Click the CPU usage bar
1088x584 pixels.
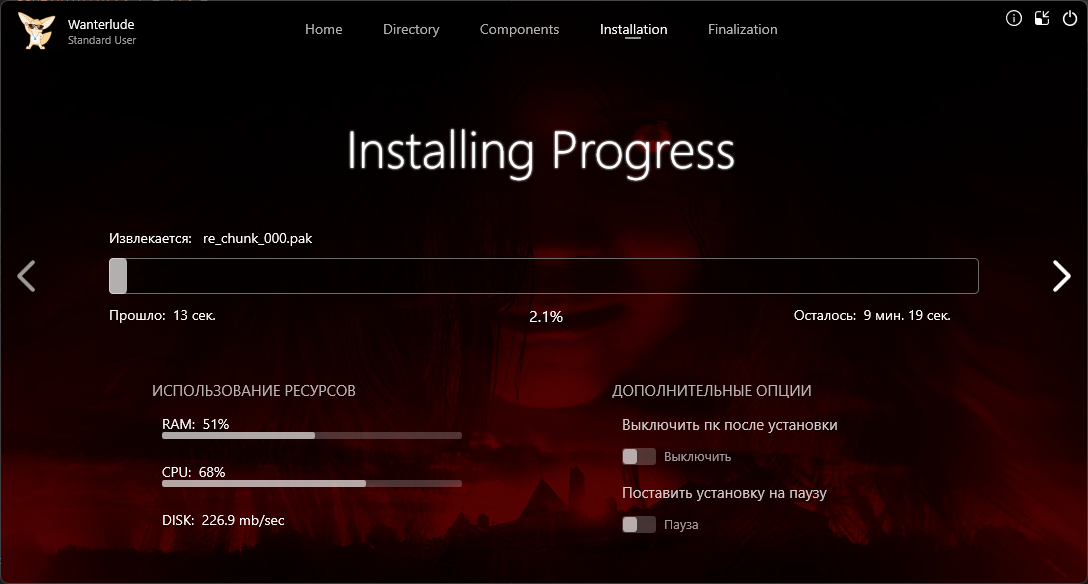point(311,484)
